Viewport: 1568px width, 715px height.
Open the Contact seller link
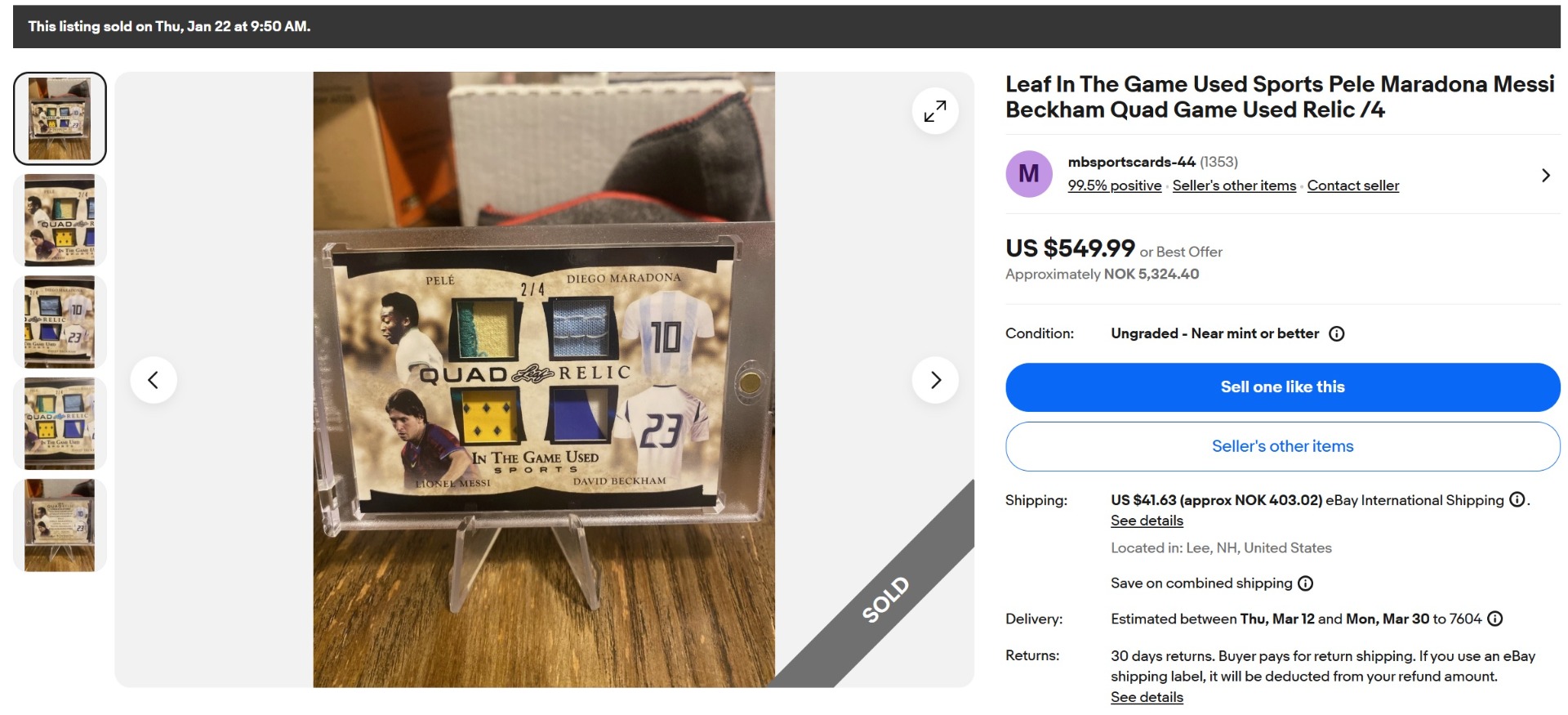(1352, 185)
